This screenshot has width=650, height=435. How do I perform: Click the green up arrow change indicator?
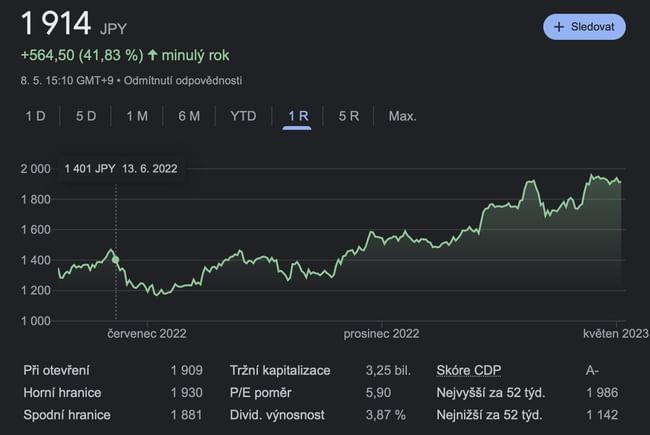[153, 55]
